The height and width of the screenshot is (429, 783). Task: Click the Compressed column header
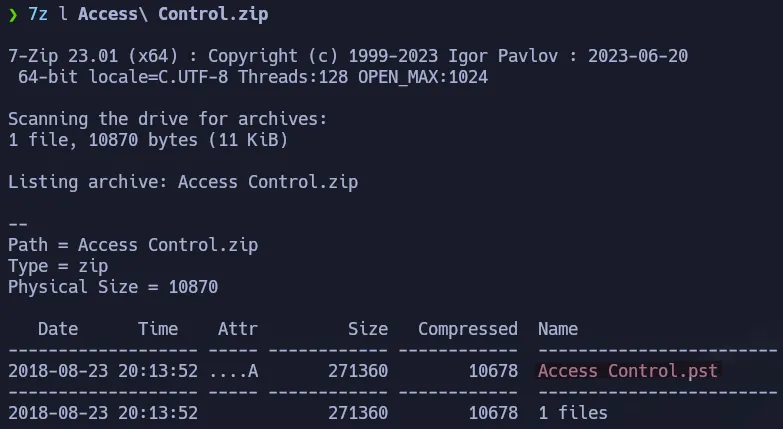pos(467,329)
